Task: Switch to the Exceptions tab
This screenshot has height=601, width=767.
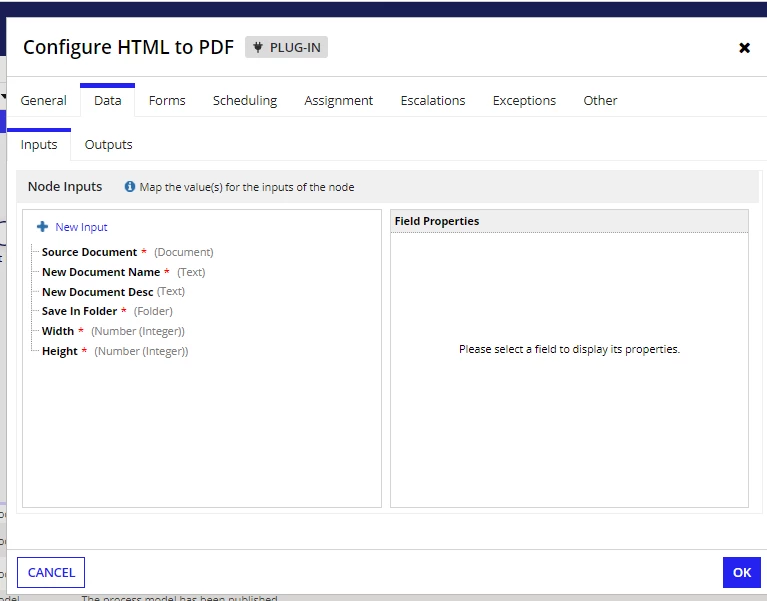Action: (524, 100)
